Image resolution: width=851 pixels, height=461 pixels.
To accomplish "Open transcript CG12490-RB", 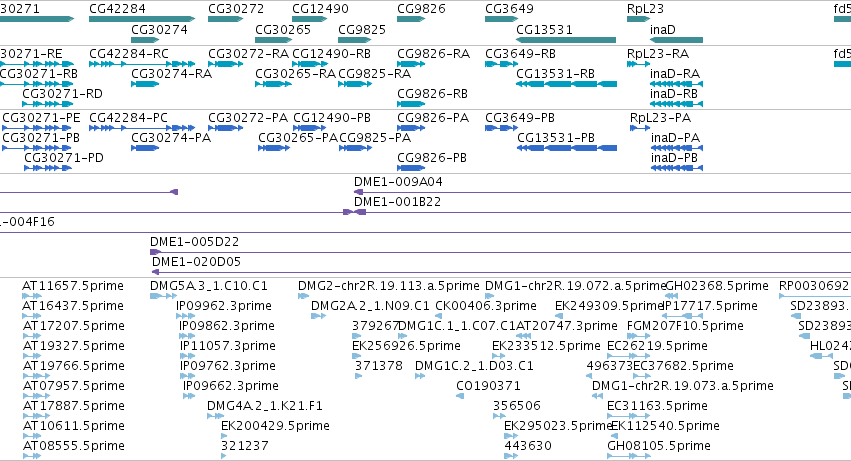I will point(332,54).
